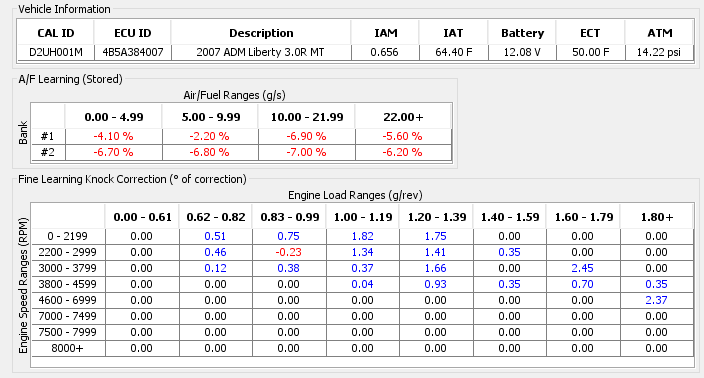Click the 0.00 - 4.99 airflow range header
704x378 pixels.
(114, 117)
